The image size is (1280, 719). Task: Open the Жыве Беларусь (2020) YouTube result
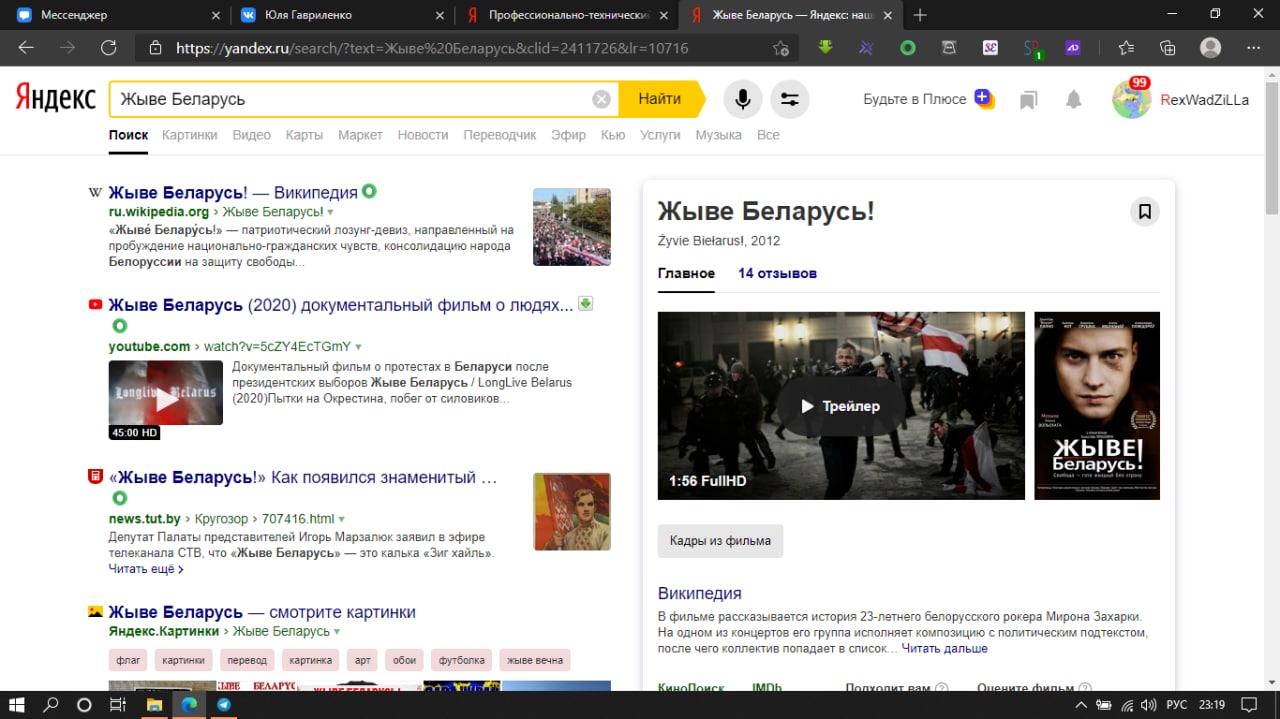click(x=341, y=305)
